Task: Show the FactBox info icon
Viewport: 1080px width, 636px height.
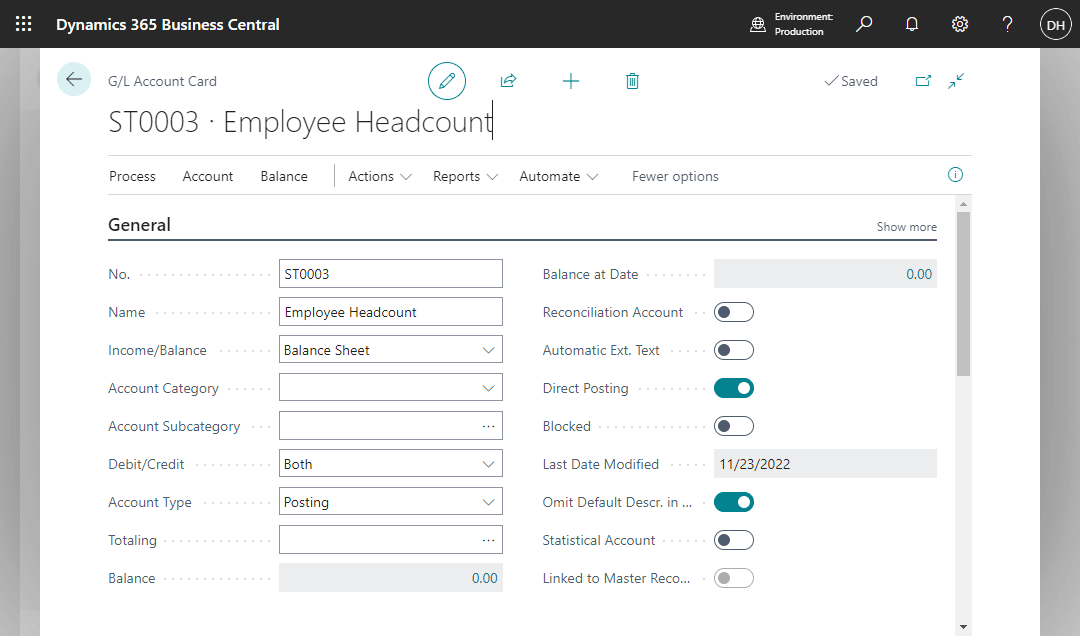Action: coord(955,175)
